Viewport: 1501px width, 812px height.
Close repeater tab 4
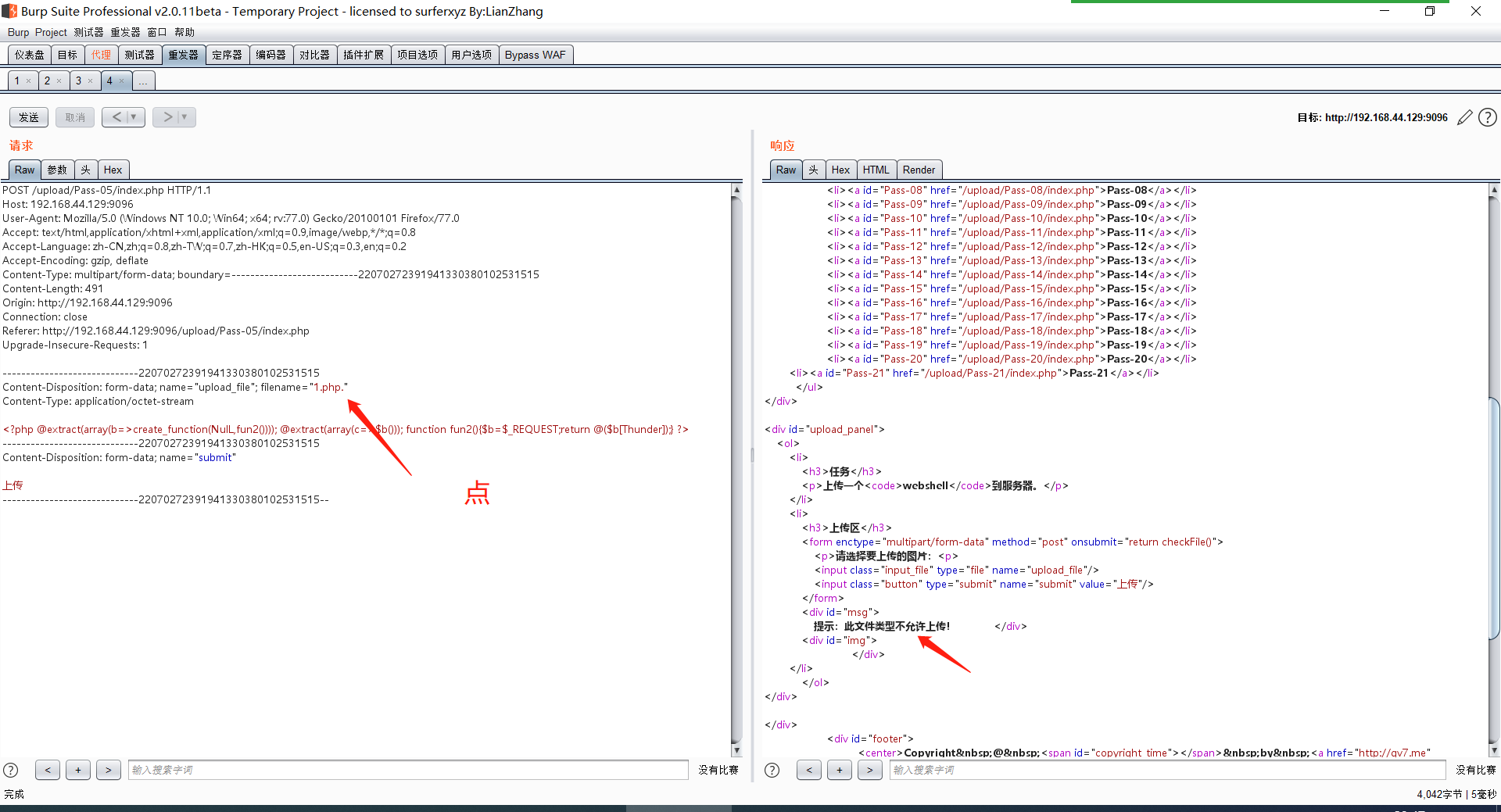tap(122, 81)
